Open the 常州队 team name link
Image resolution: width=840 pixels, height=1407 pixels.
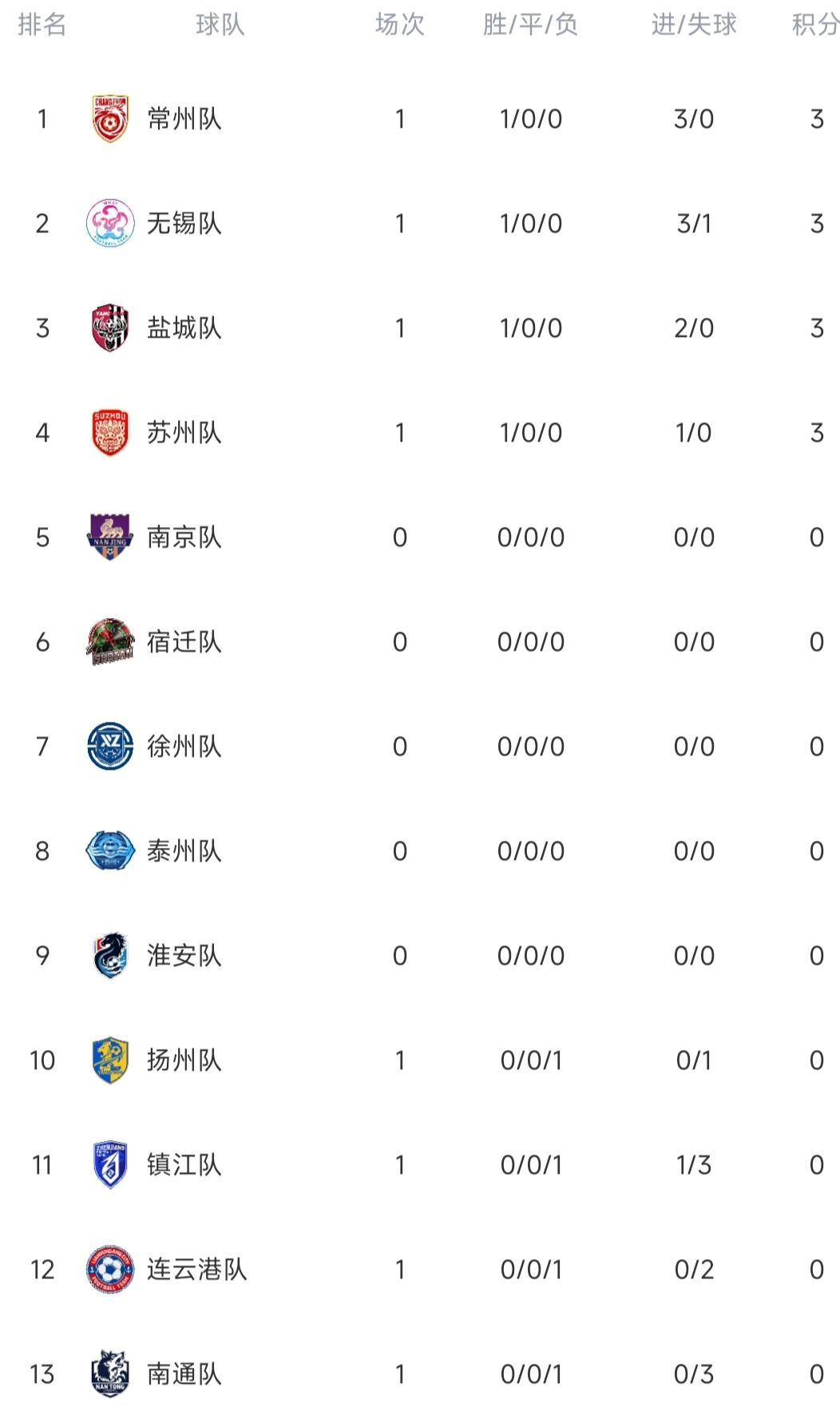click(x=184, y=120)
